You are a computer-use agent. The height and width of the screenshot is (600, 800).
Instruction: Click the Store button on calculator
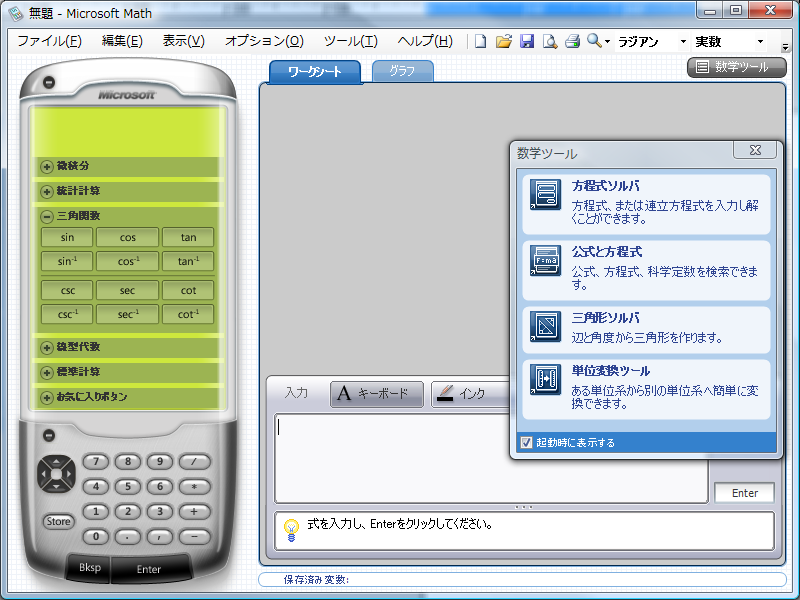click(x=58, y=521)
